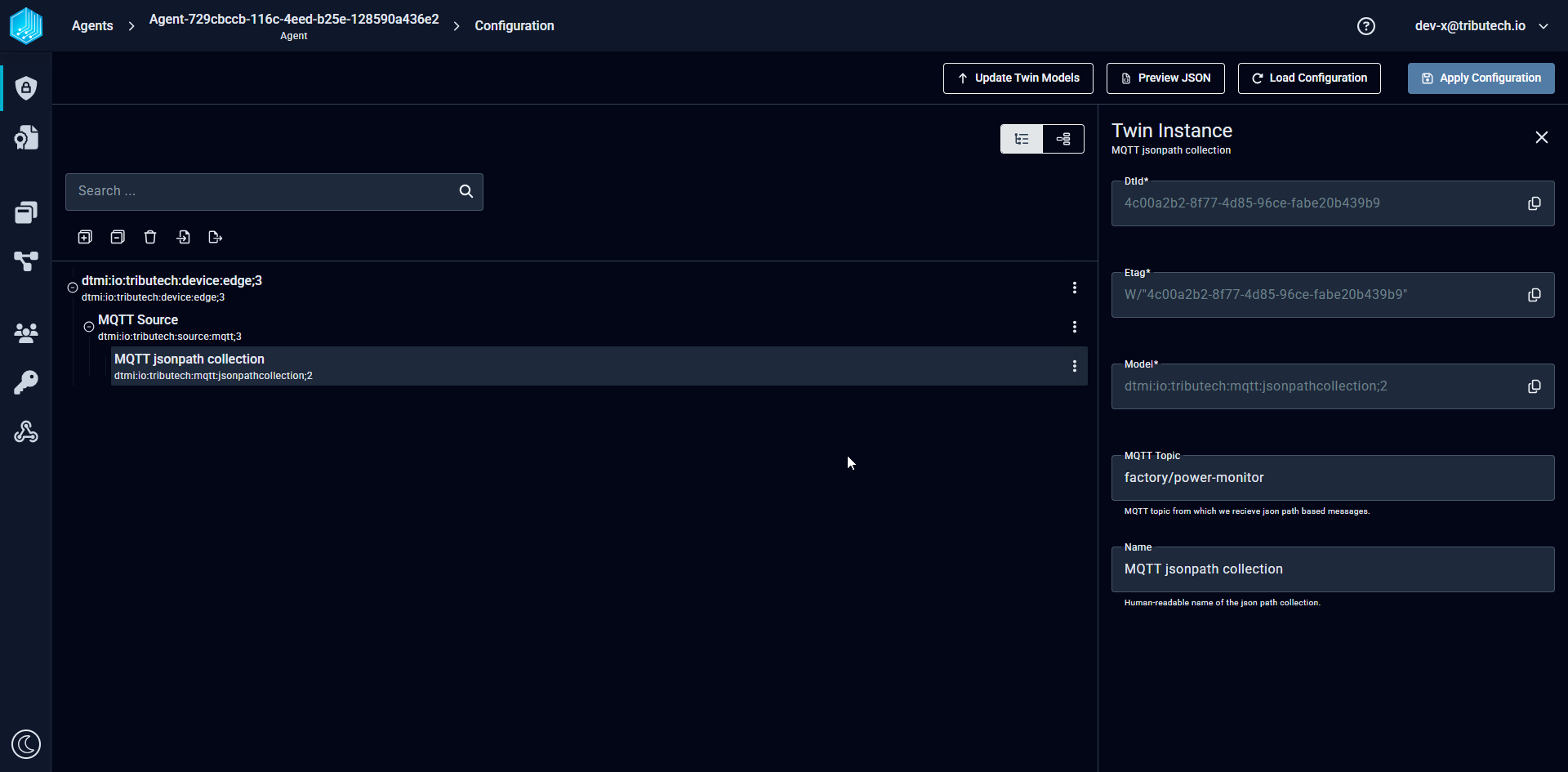Collapse the dtmi:io:tributech:device:edge;3 node

point(73,288)
